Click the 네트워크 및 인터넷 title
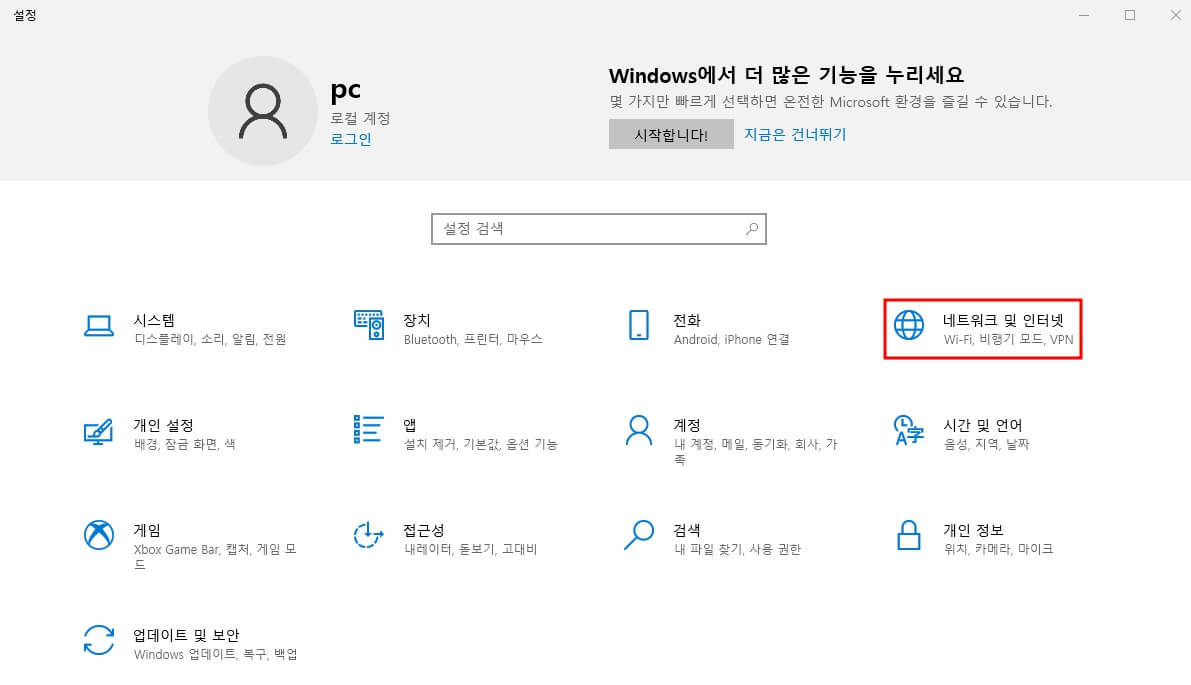Viewport: 1191px width, 685px height. coord(1003,320)
